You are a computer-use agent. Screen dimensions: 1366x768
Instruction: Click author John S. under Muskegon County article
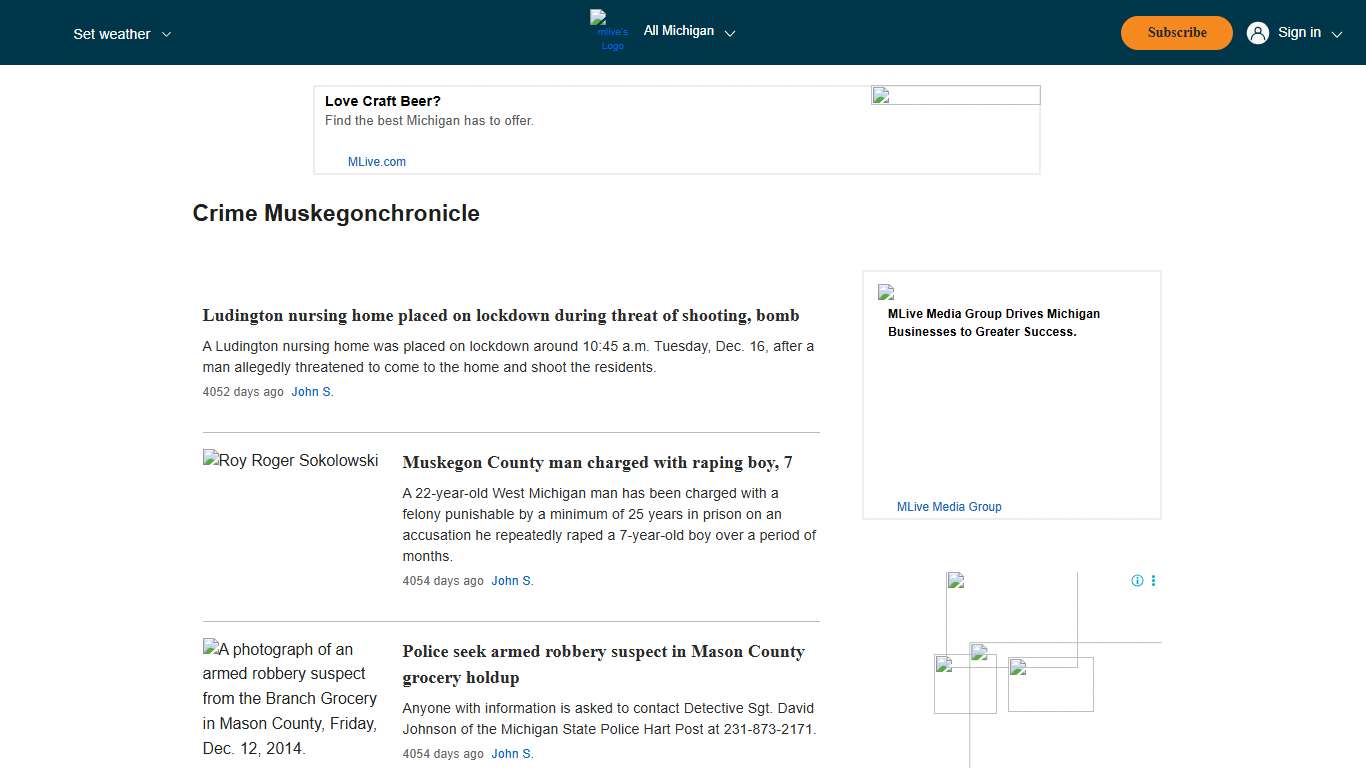[x=512, y=581]
